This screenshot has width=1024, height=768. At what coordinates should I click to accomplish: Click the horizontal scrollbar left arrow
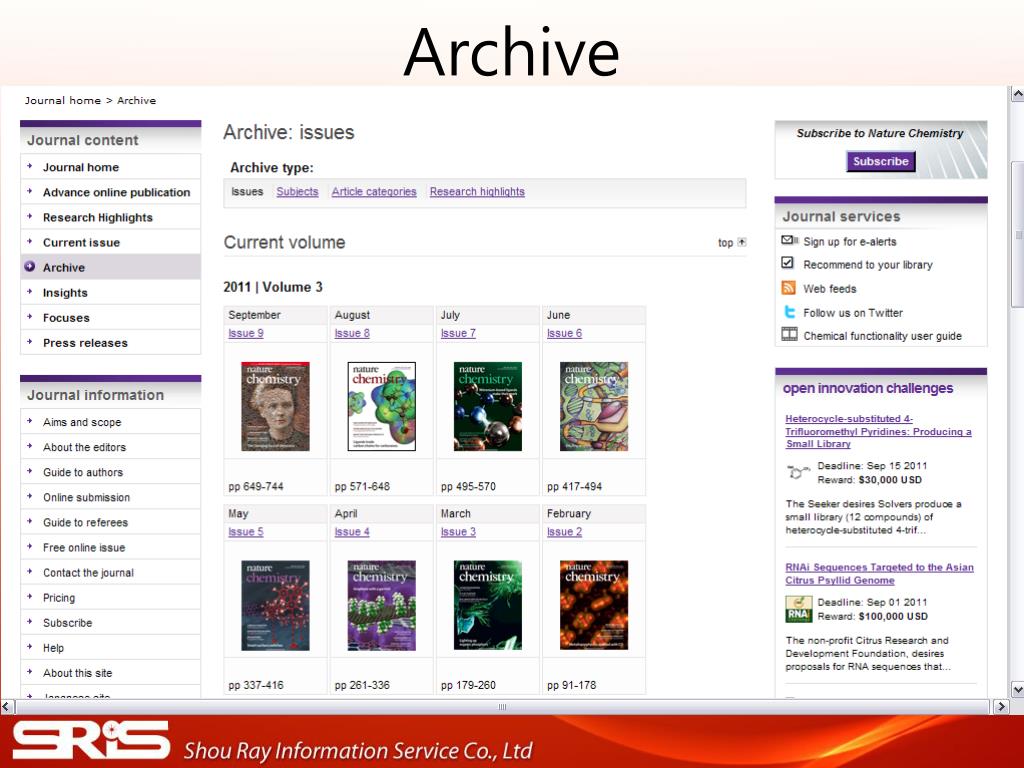[x=7, y=707]
